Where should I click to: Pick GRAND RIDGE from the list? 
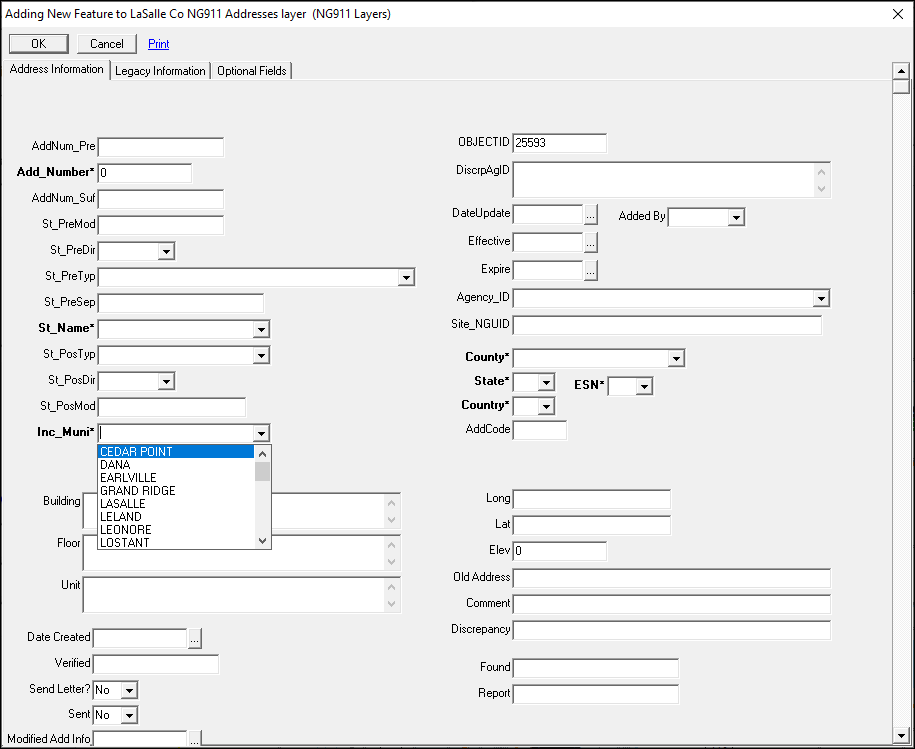point(176,491)
